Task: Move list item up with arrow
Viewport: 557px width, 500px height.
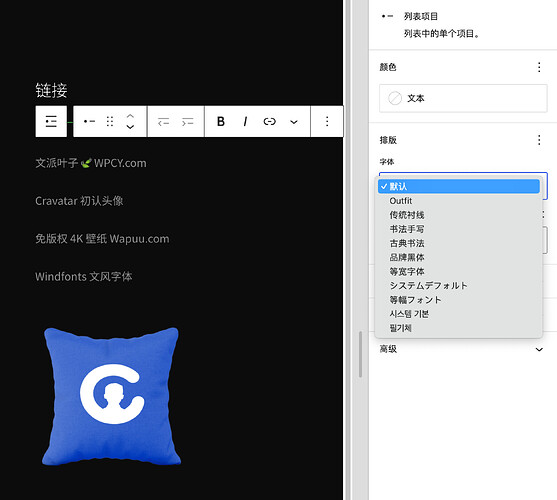Action: [x=130, y=116]
